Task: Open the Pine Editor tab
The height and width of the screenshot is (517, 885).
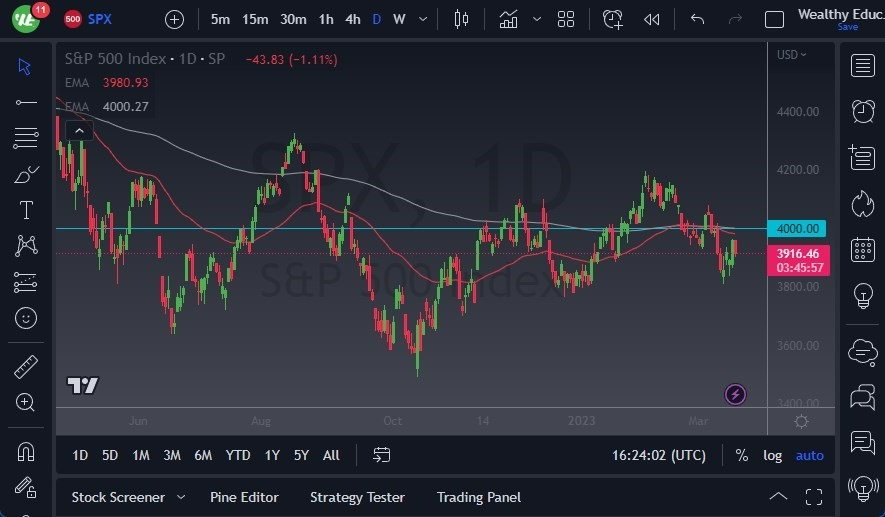Action: tap(244, 497)
